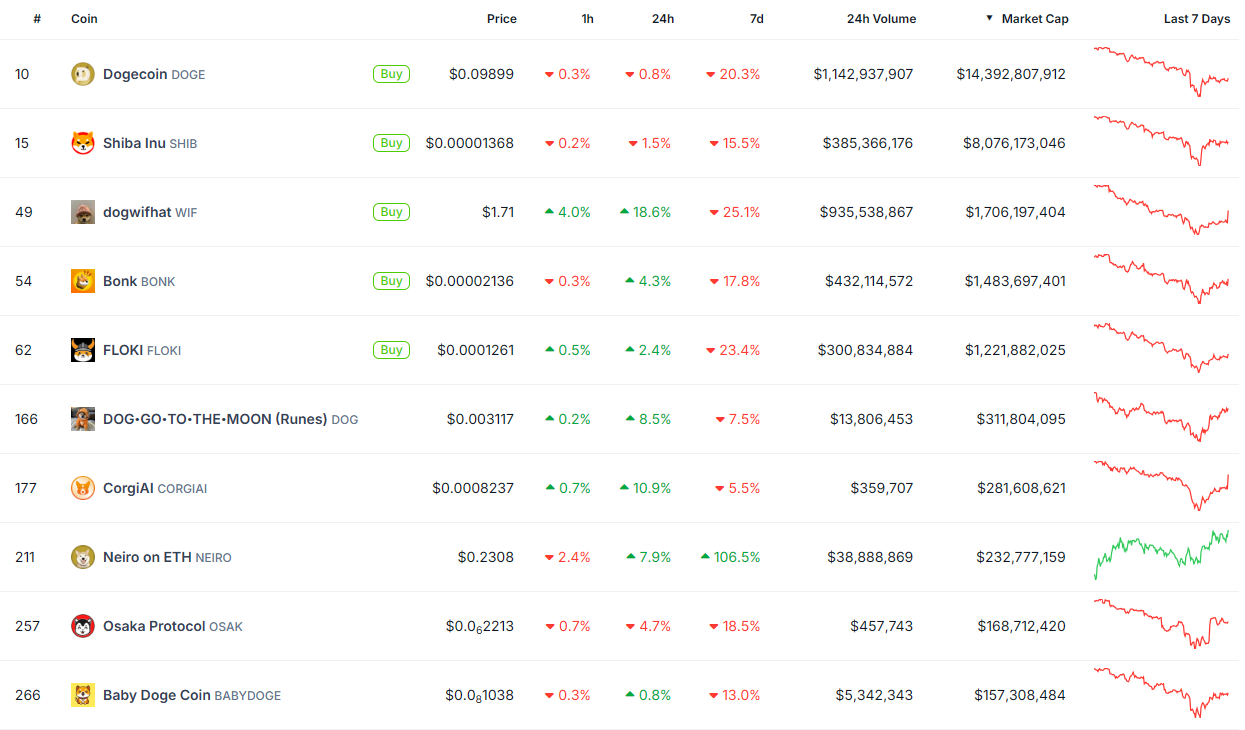Click the FLOKI coin logo icon
Screen dimensions: 1245x730
point(83,350)
